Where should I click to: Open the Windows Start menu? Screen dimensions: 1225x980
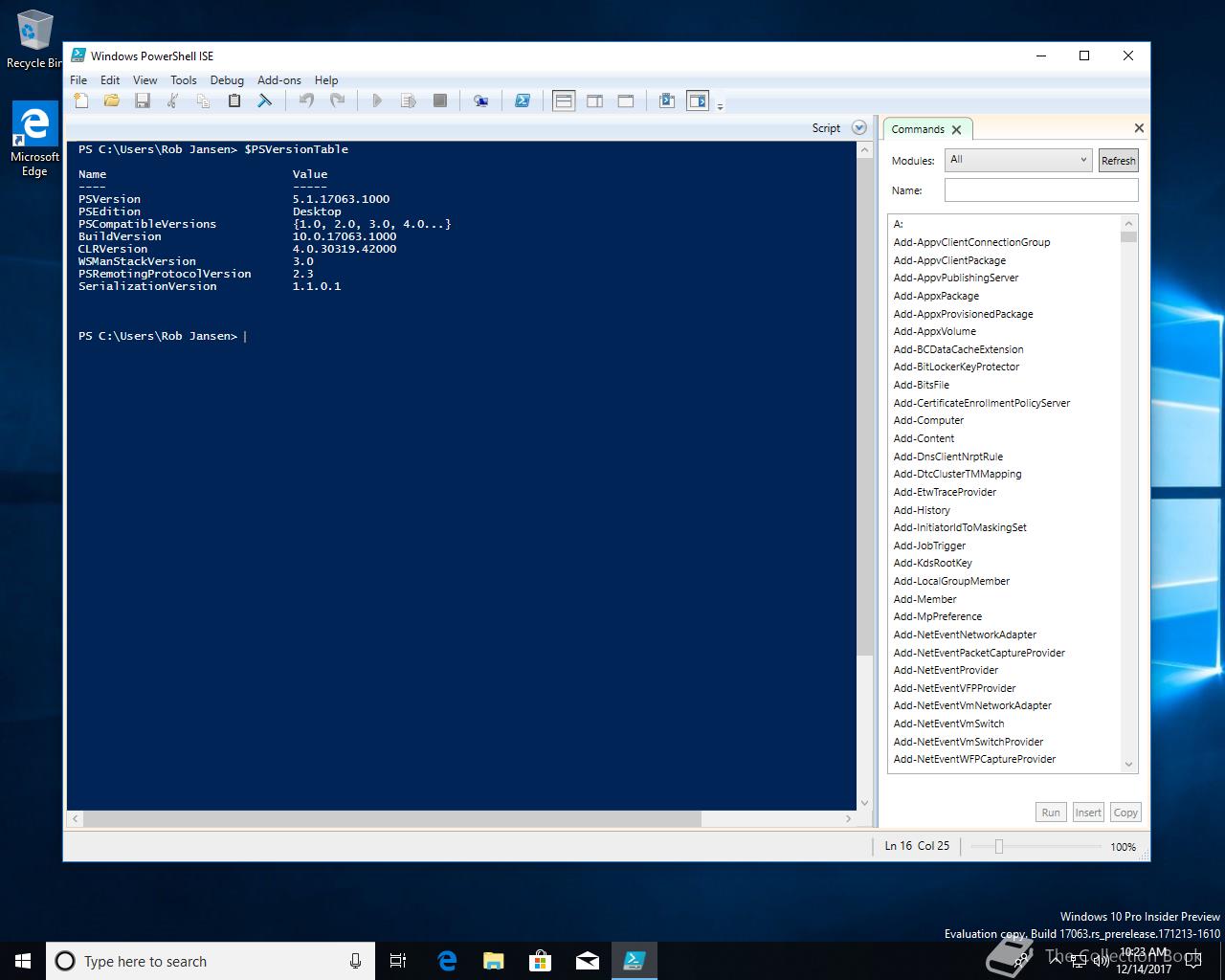pyautogui.click(x=23, y=961)
